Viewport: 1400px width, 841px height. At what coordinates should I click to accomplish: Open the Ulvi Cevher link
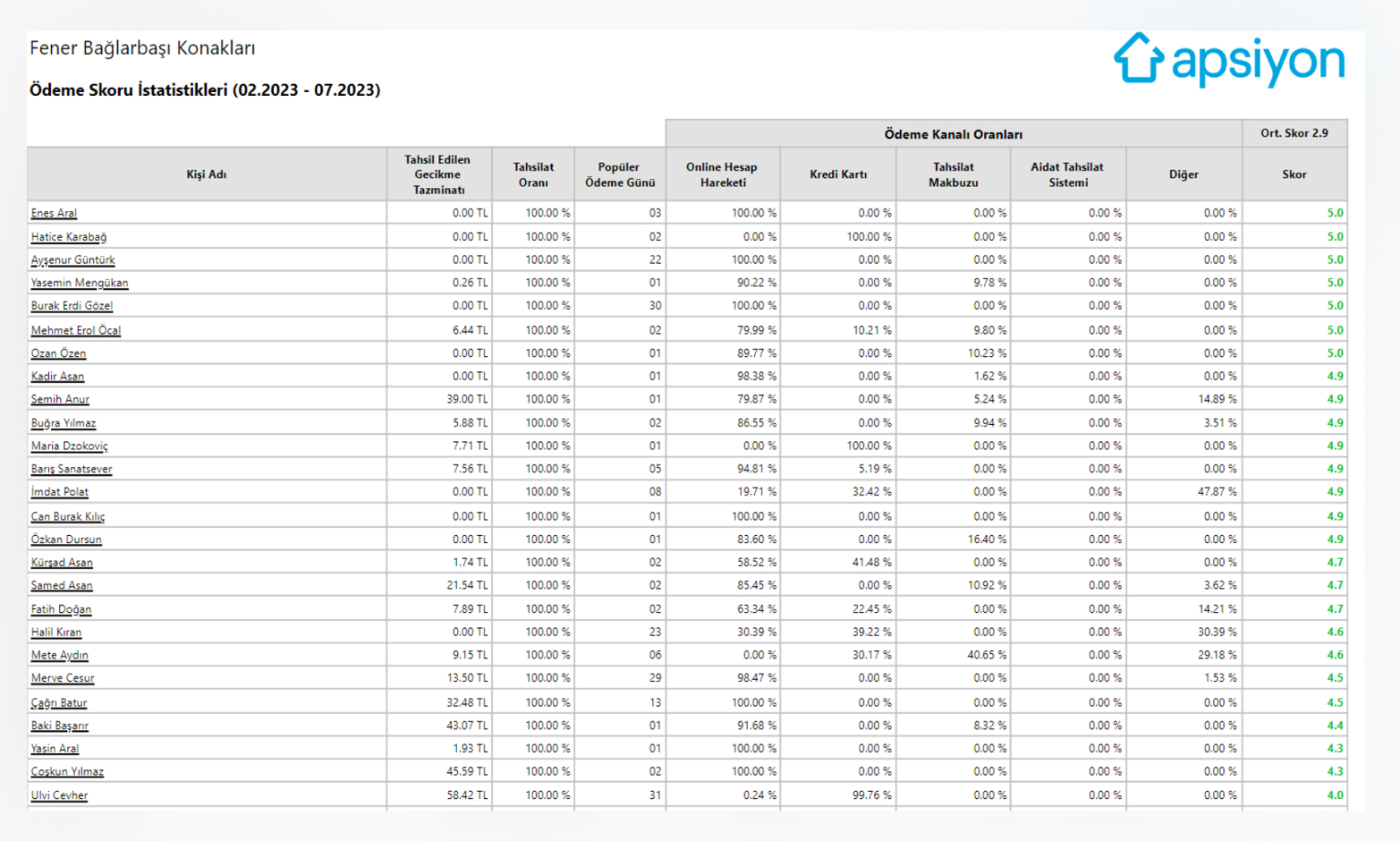pos(59,795)
